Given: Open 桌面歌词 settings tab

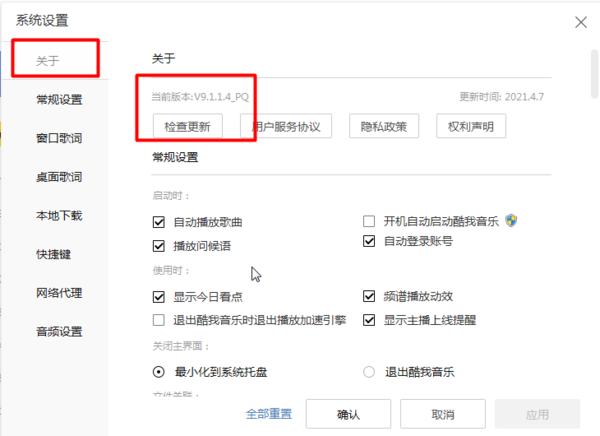Looking at the screenshot, I should tap(59, 177).
